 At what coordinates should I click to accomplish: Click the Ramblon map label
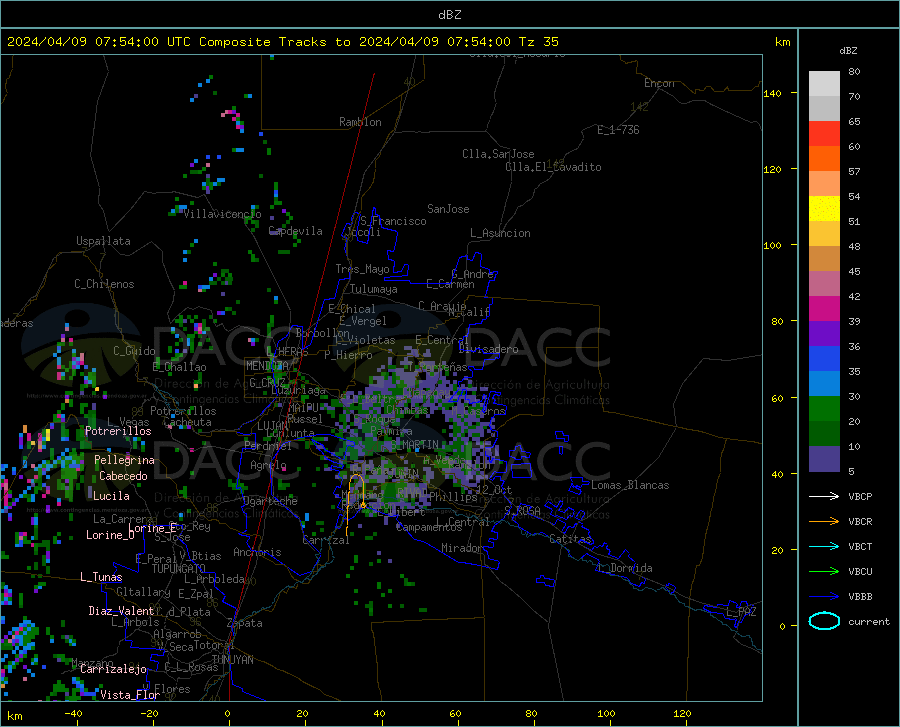(x=360, y=122)
